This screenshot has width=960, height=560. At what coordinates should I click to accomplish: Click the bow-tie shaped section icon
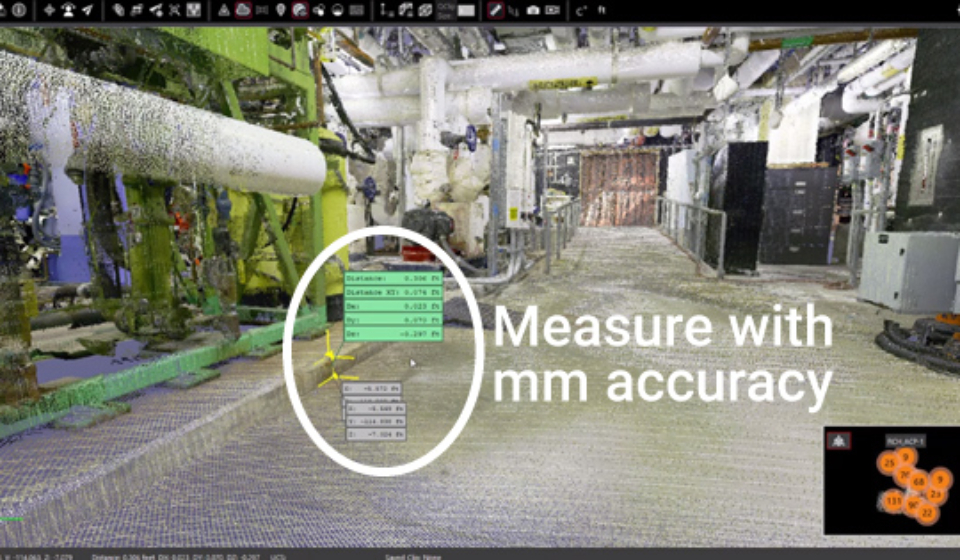262,10
